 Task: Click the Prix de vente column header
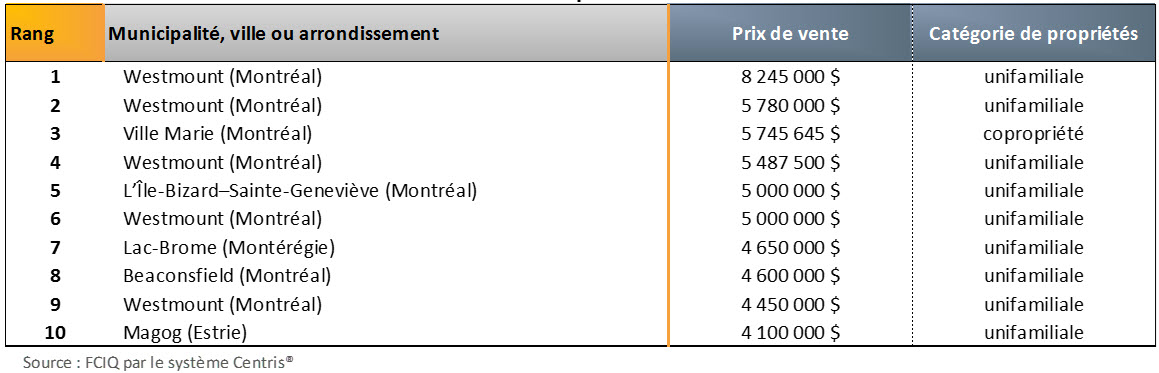point(790,34)
